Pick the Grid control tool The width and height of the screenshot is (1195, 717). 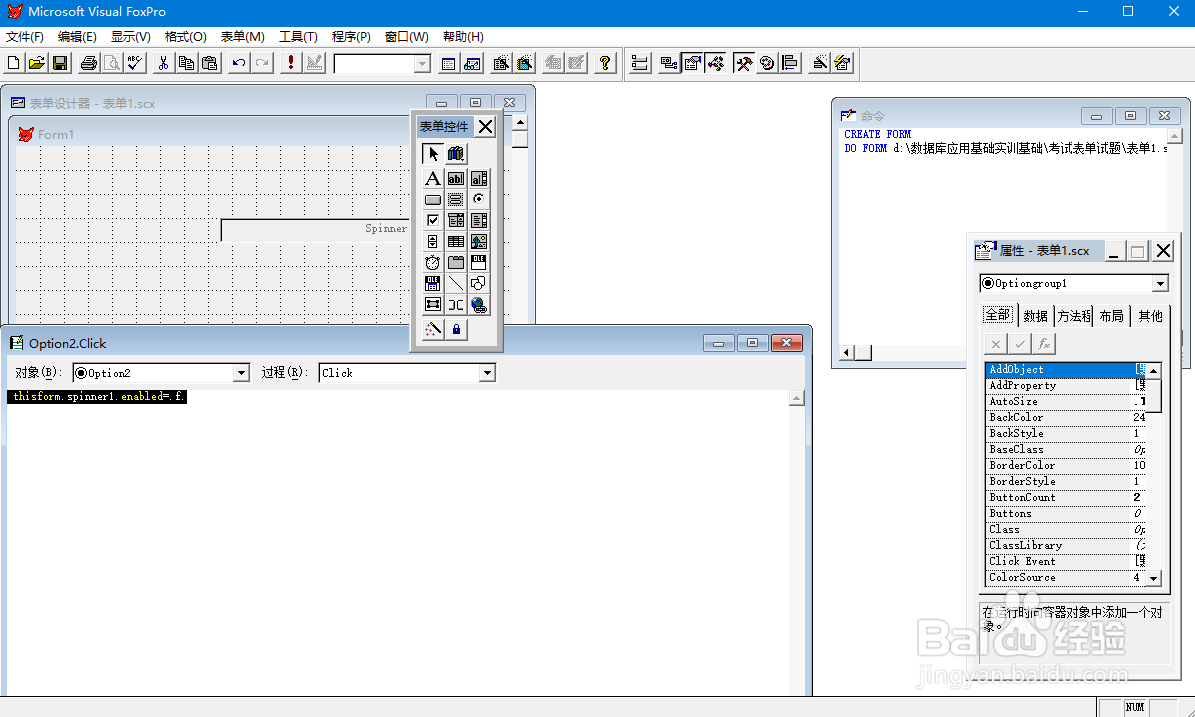456,242
